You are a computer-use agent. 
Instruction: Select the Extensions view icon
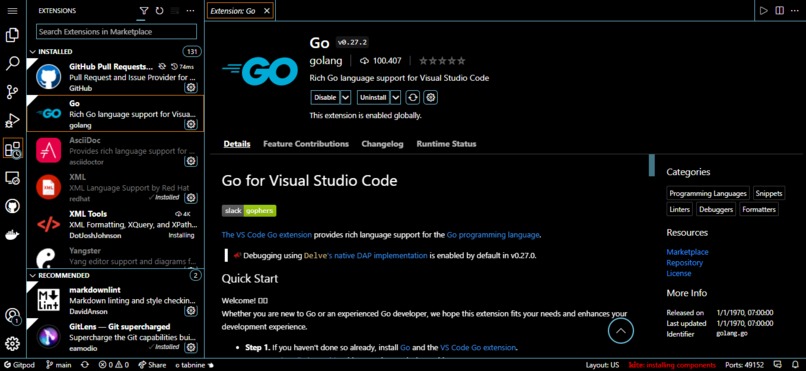pyautogui.click(x=12, y=149)
